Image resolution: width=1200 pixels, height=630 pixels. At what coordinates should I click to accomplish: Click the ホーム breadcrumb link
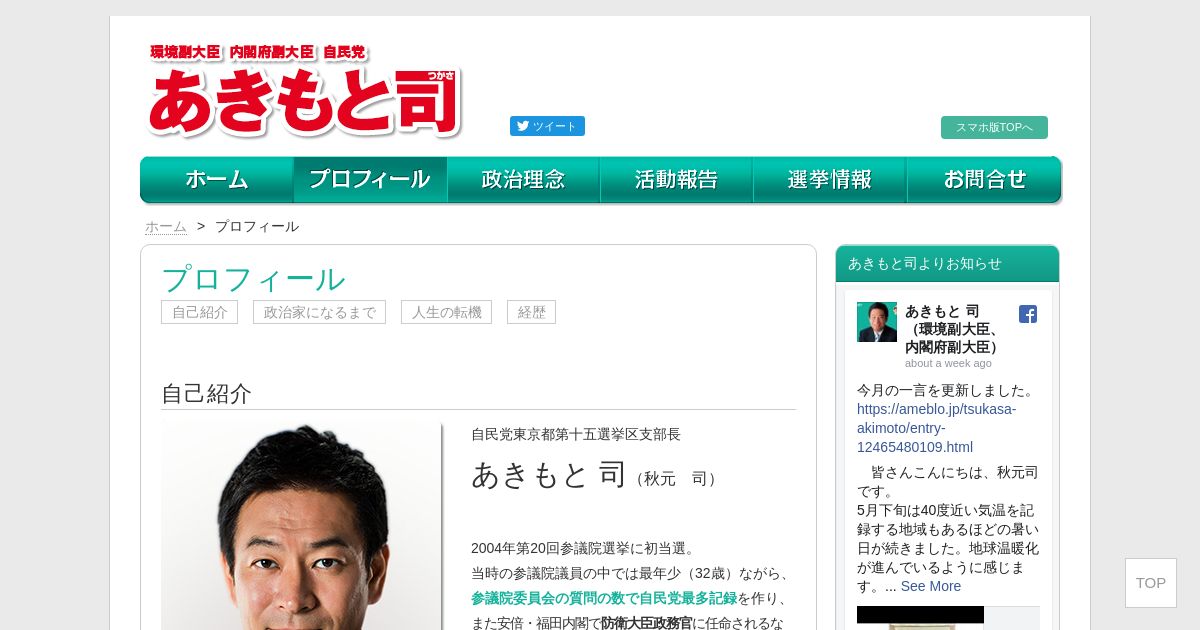pyautogui.click(x=166, y=227)
